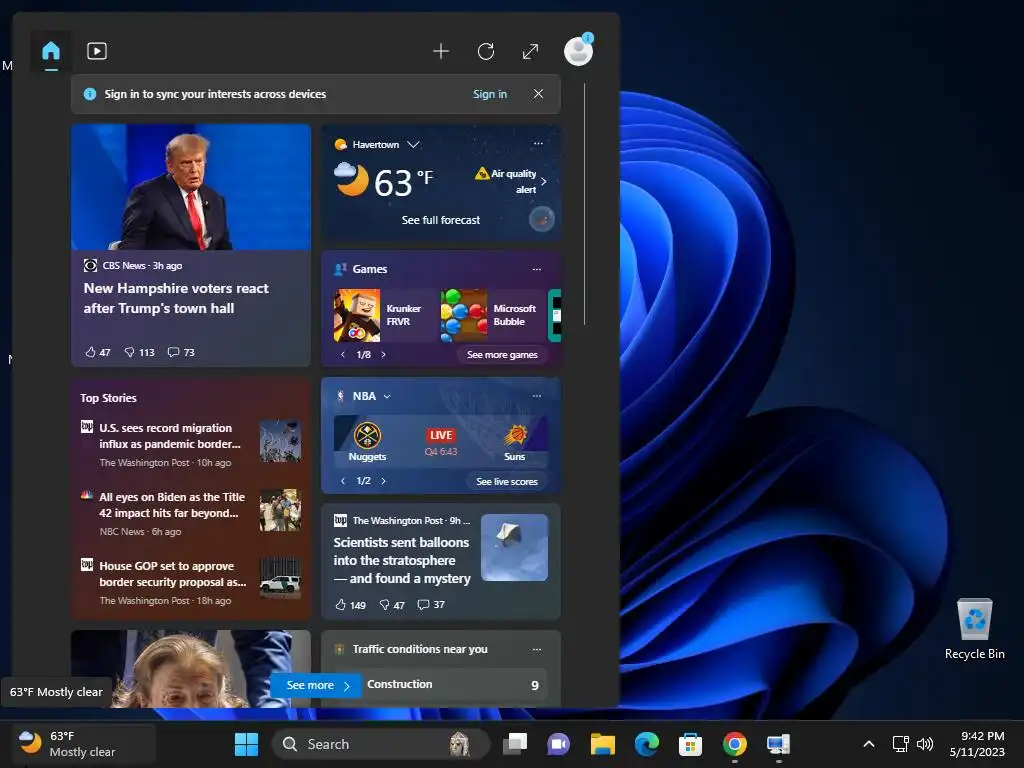
Task: Open weather widget more options
Action: [x=537, y=144]
